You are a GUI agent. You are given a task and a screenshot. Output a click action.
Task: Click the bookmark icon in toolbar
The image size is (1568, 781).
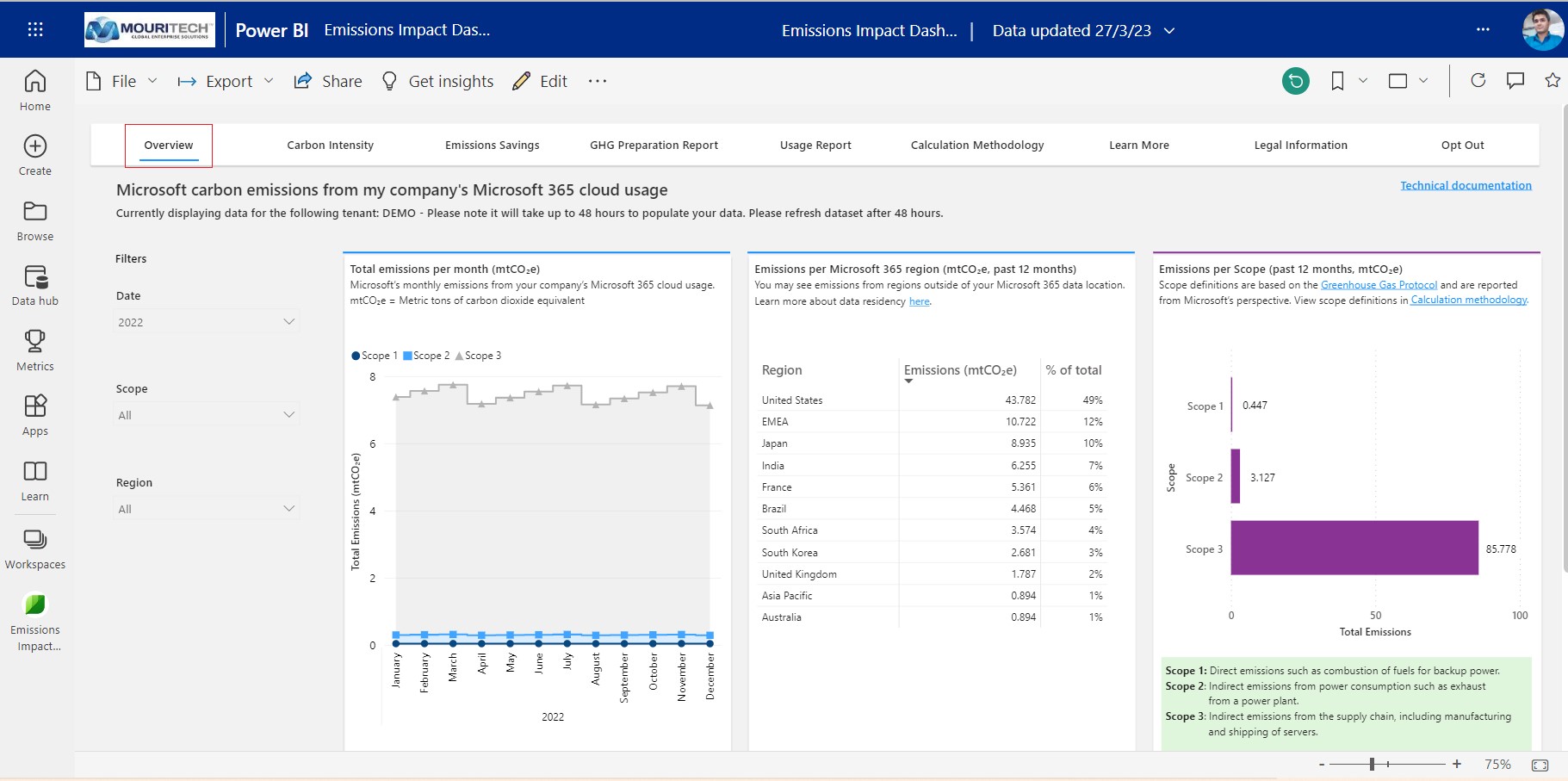[x=1337, y=81]
